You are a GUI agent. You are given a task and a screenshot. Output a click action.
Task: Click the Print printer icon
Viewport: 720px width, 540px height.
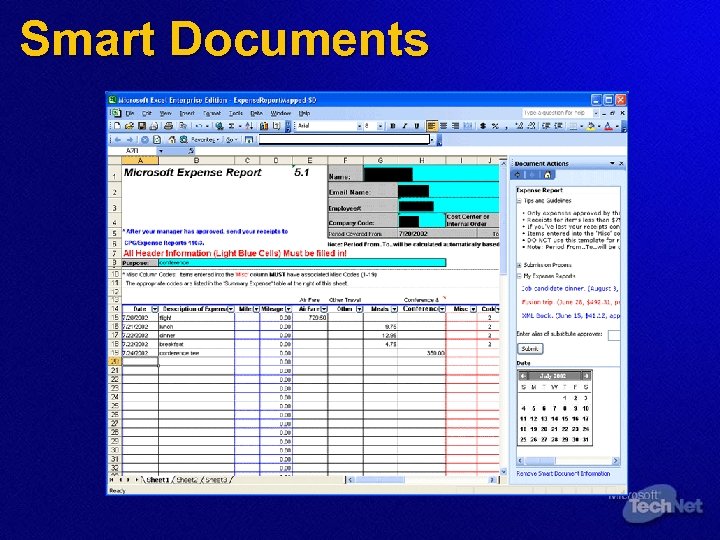pyautogui.click(x=169, y=126)
